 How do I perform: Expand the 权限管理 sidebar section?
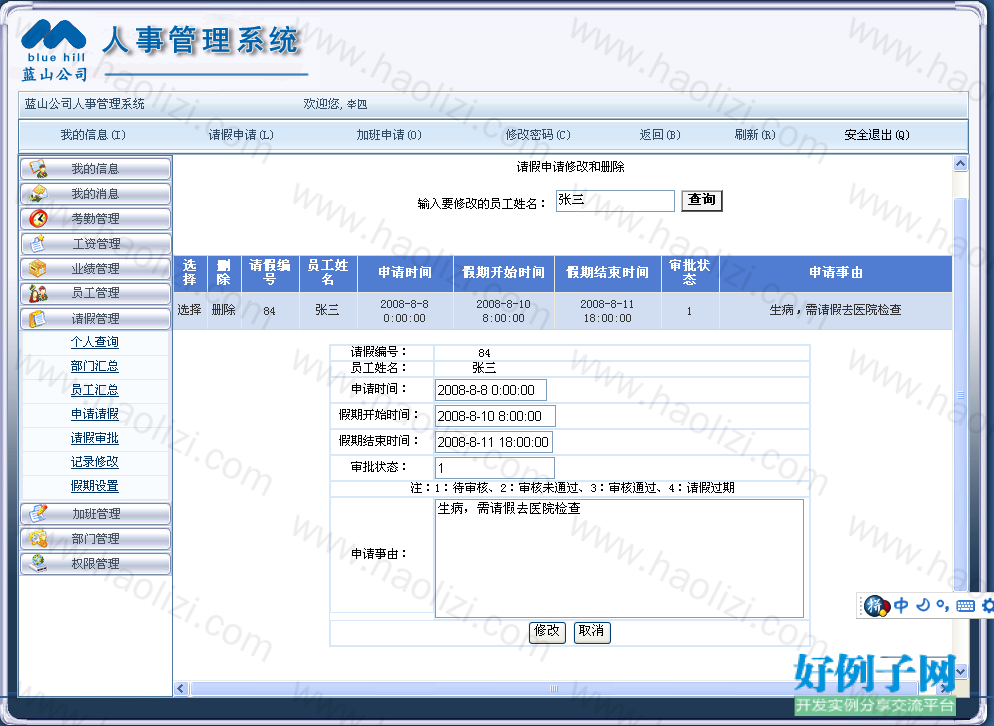coord(95,564)
